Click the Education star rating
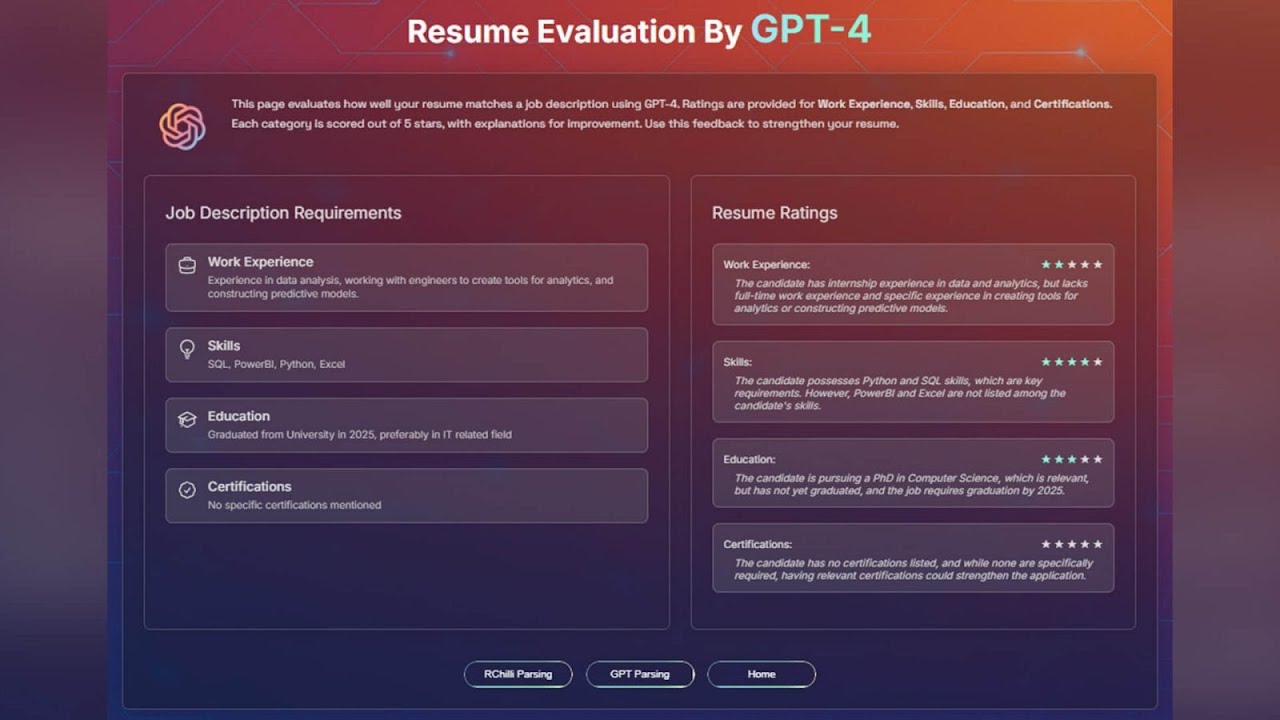The width and height of the screenshot is (1280, 720). click(1072, 459)
